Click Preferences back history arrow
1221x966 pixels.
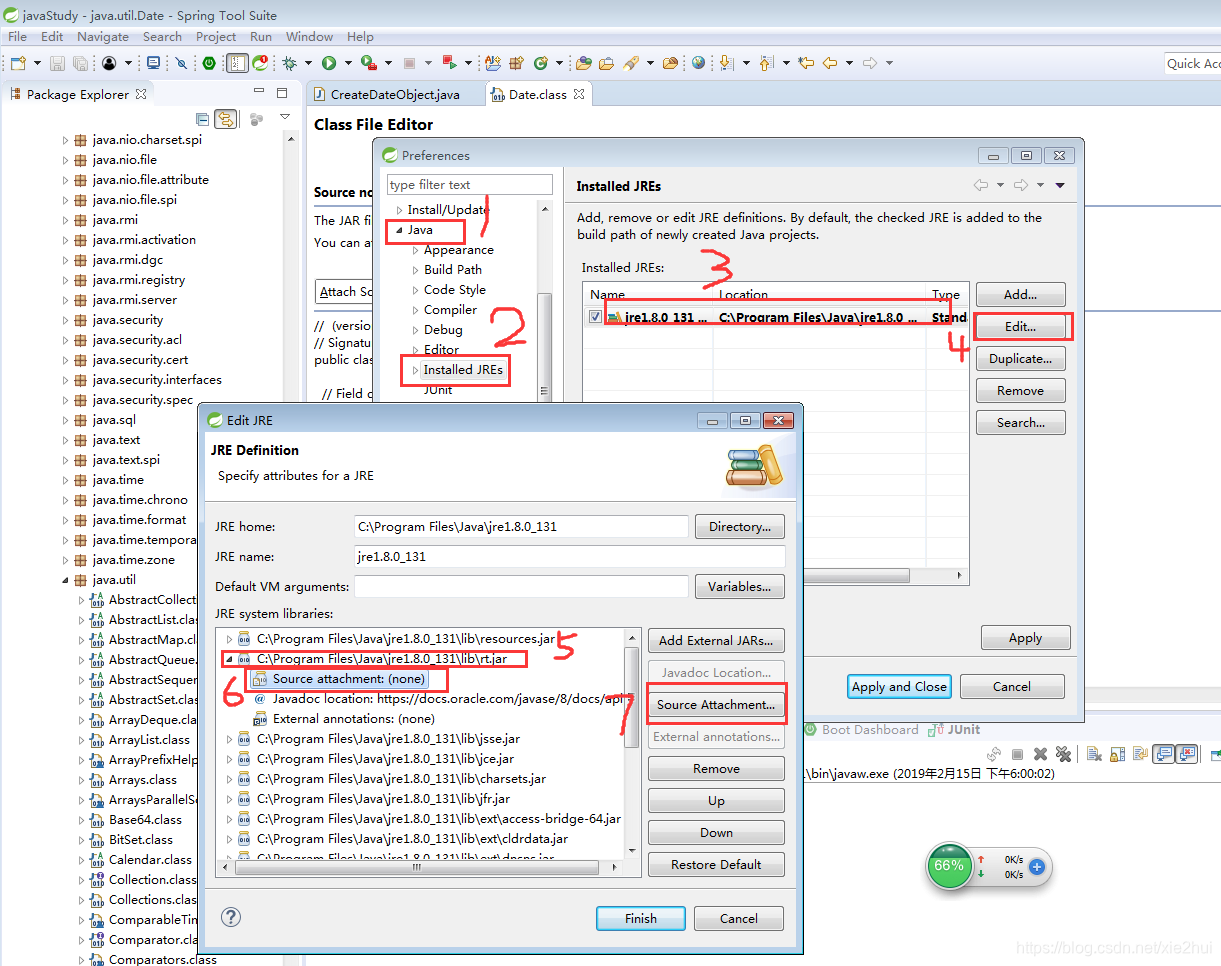click(981, 185)
